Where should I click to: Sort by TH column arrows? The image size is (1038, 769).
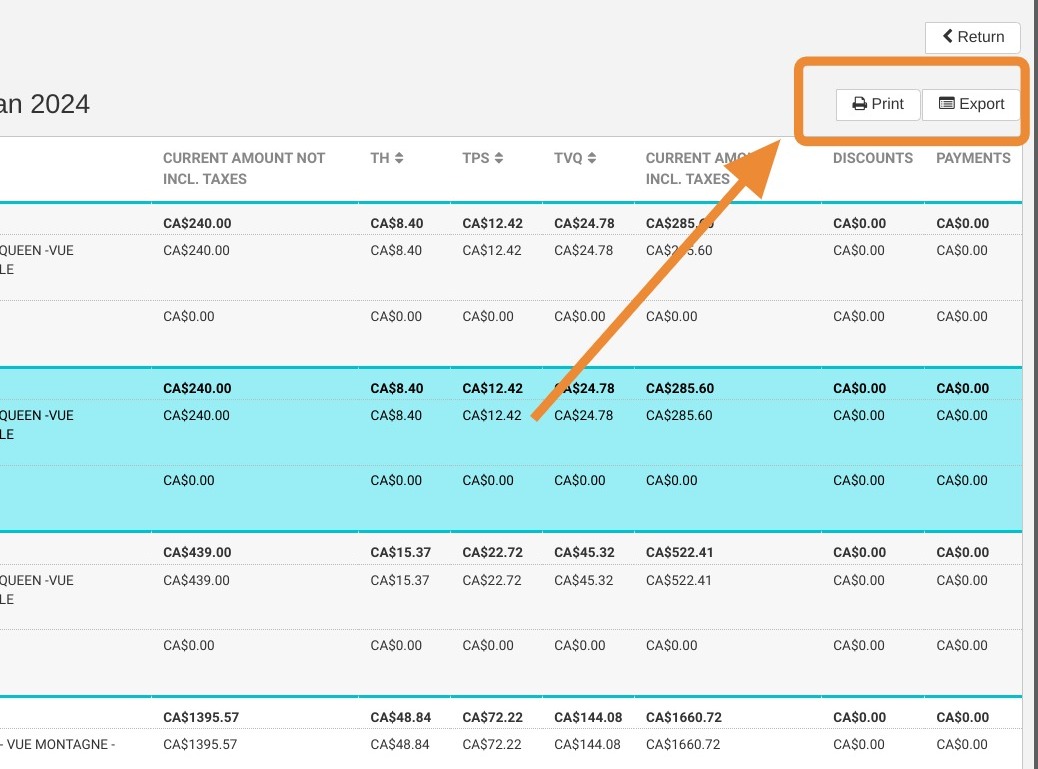(x=399, y=158)
